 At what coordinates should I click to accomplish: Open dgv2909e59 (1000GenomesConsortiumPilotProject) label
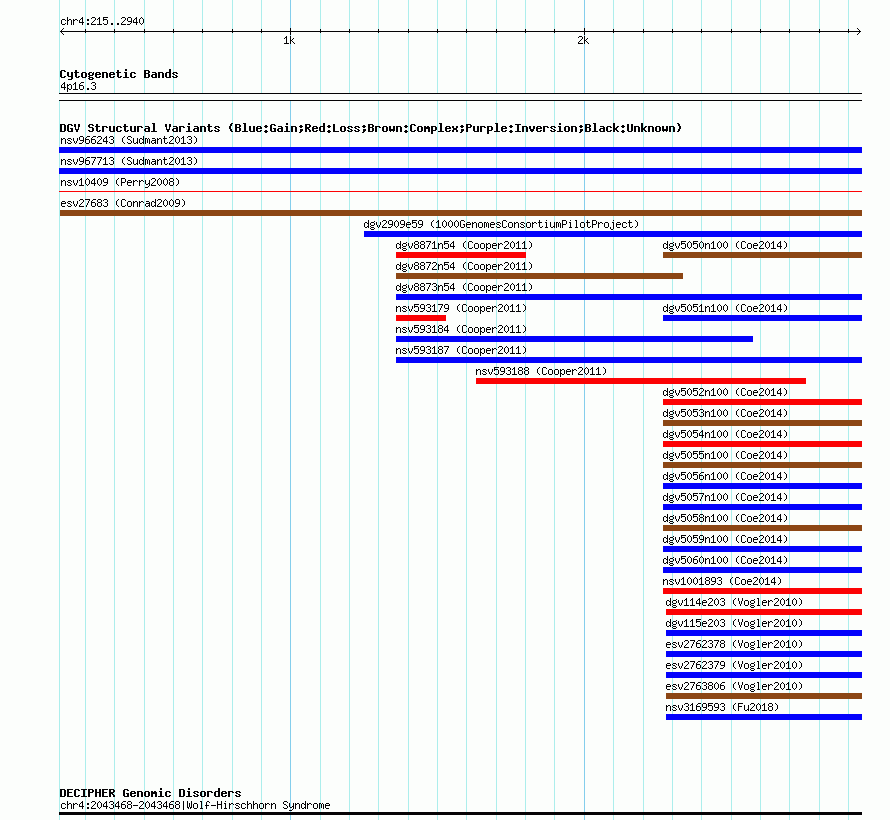[x=501, y=224]
